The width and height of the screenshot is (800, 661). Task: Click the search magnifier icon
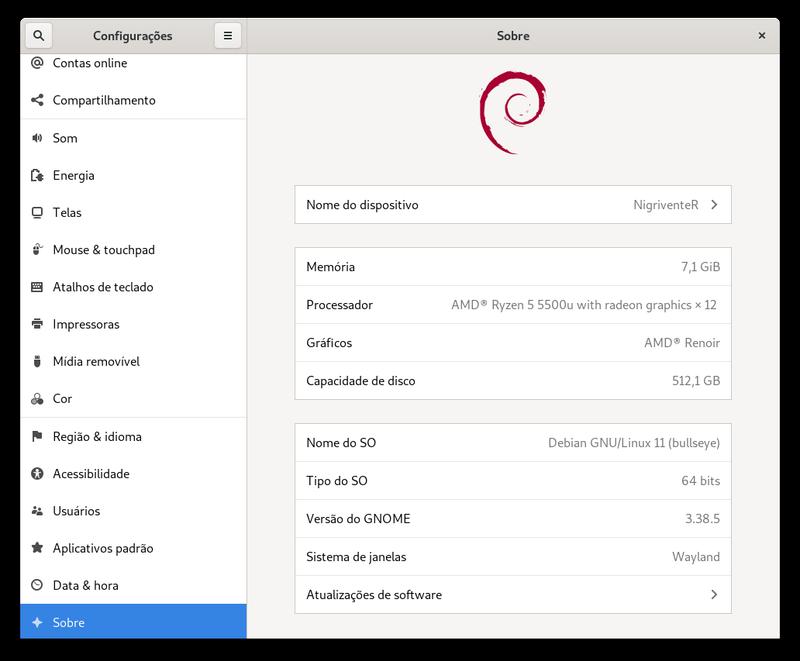coord(38,36)
